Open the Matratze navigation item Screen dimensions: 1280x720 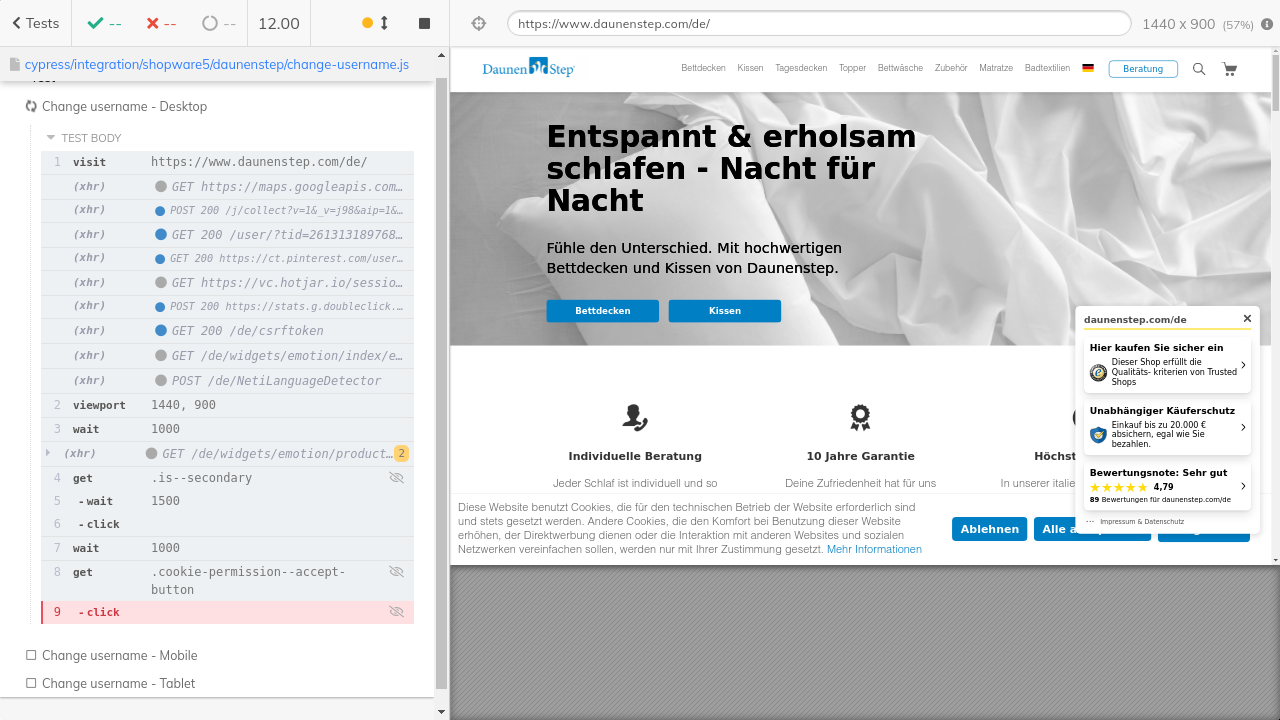(x=995, y=68)
